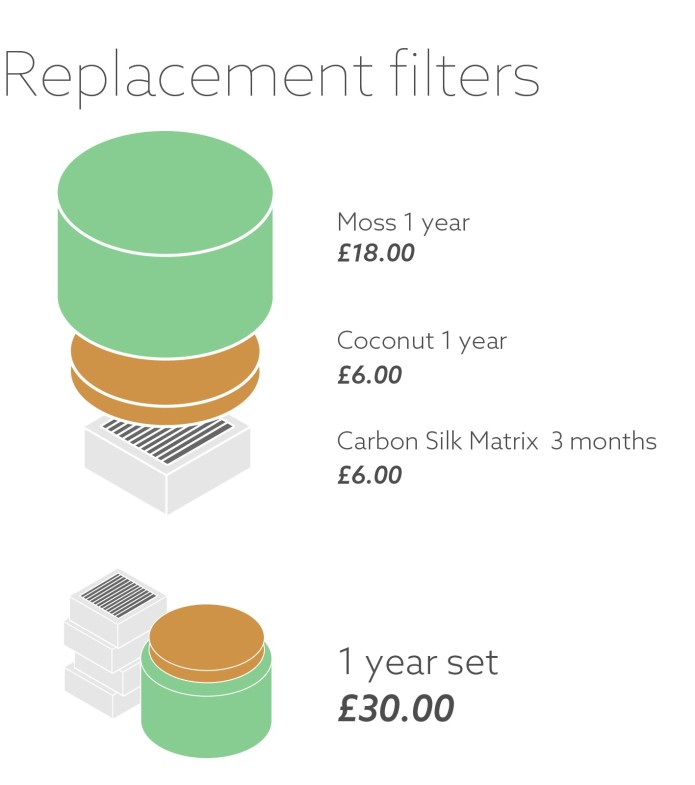Click the Replacement filters heading

pyautogui.click(x=271, y=75)
